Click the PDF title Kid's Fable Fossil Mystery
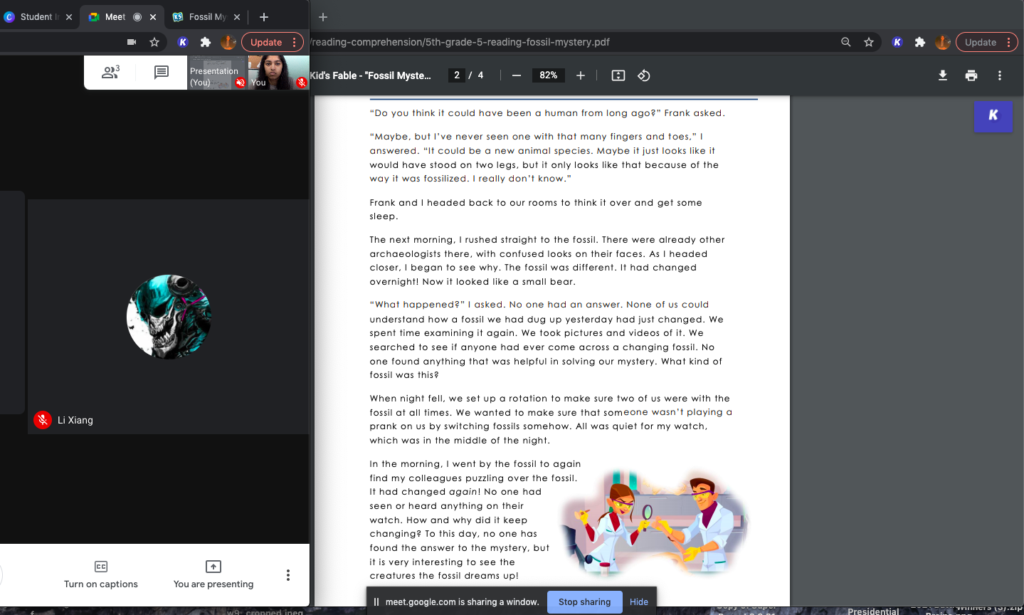The width and height of the screenshot is (1024, 615). (370, 75)
